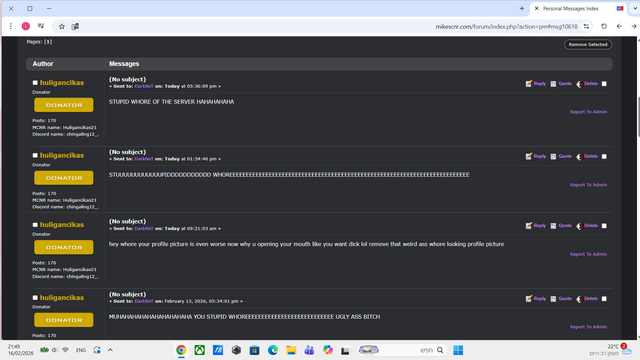The width and height of the screenshot is (640, 360).
Task: Click the arrow icon at the toolbar's right end
Action: [634, 26]
